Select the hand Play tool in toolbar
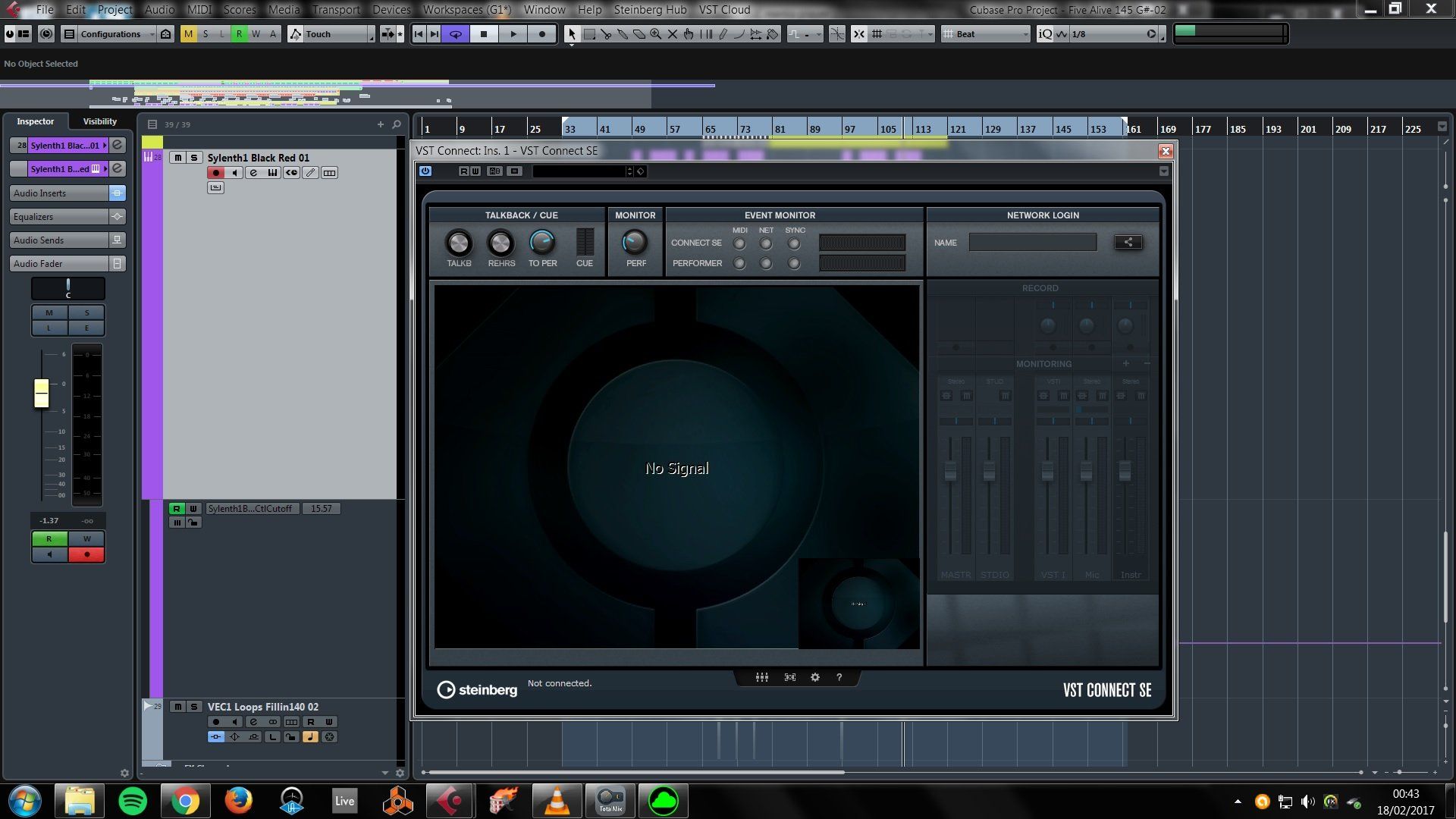Image resolution: width=1456 pixels, height=819 pixels. pyautogui.click(x=689, y=34)
